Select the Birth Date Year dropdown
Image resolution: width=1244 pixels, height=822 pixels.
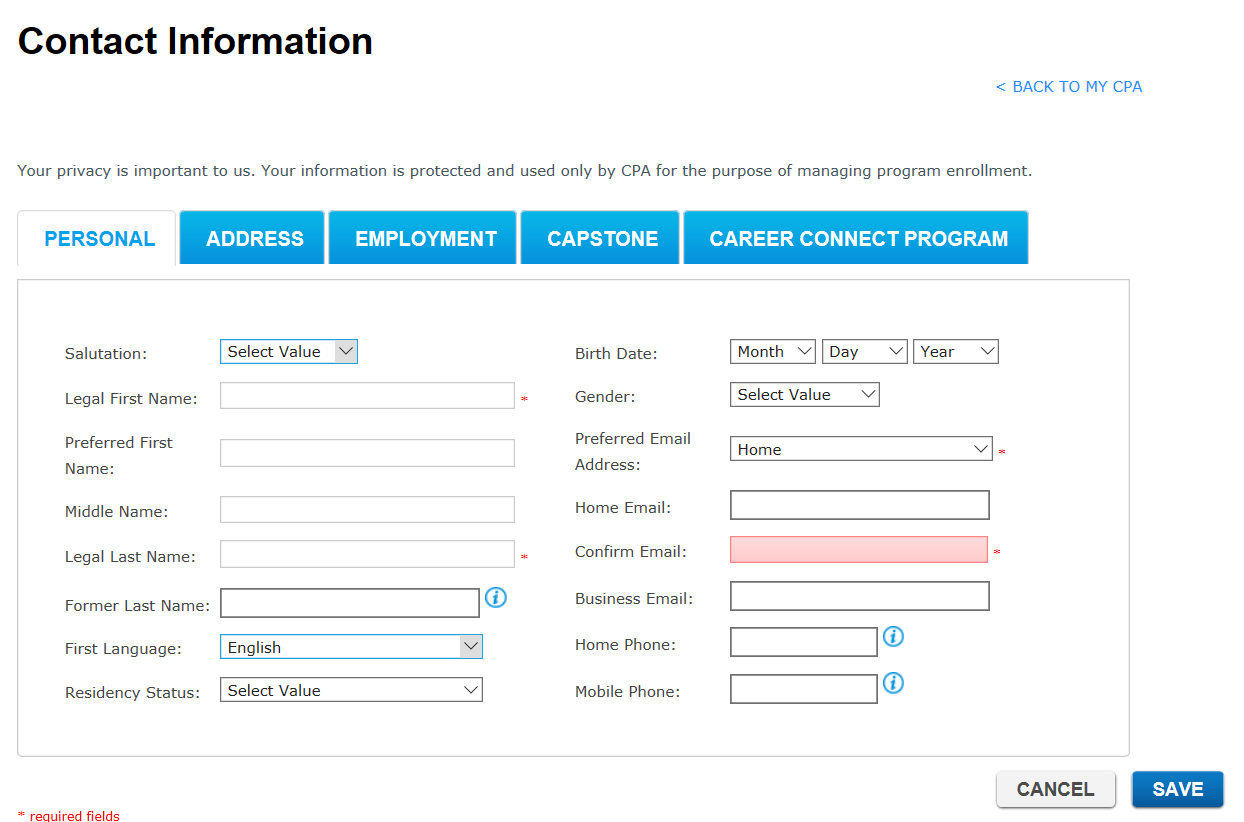(955, 352)
